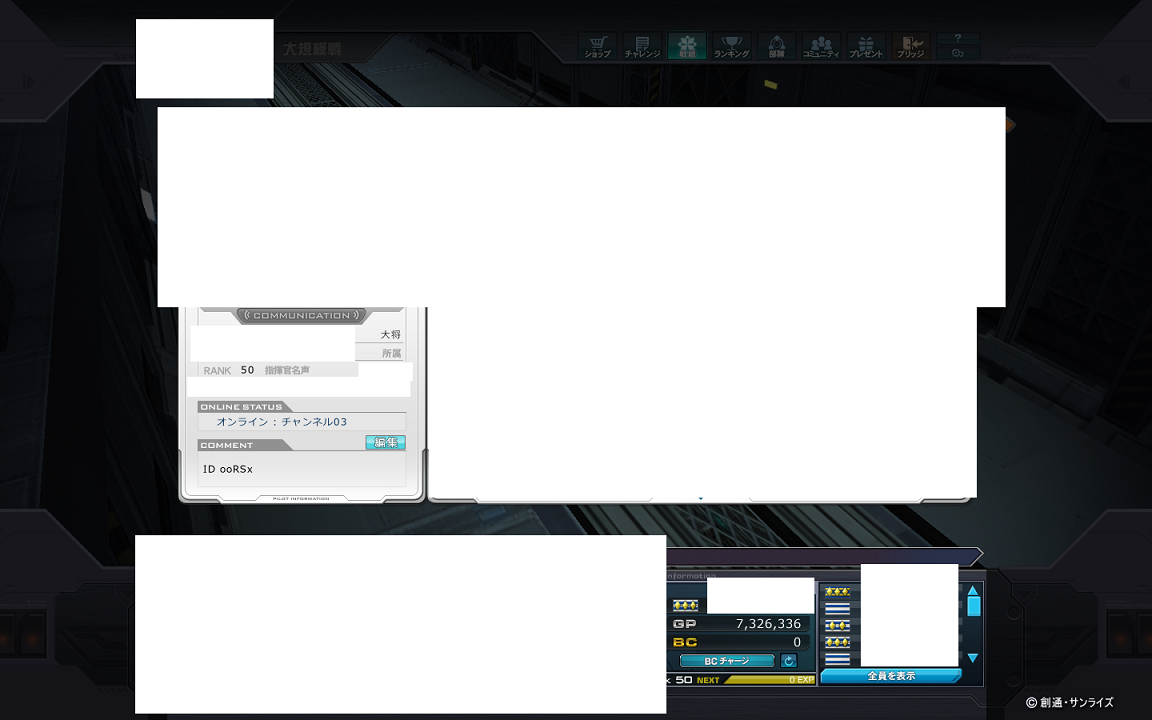Open the ショップ shop icon
The width and height of the screenshot is (1152, 720).
click(x=597, y=46)
